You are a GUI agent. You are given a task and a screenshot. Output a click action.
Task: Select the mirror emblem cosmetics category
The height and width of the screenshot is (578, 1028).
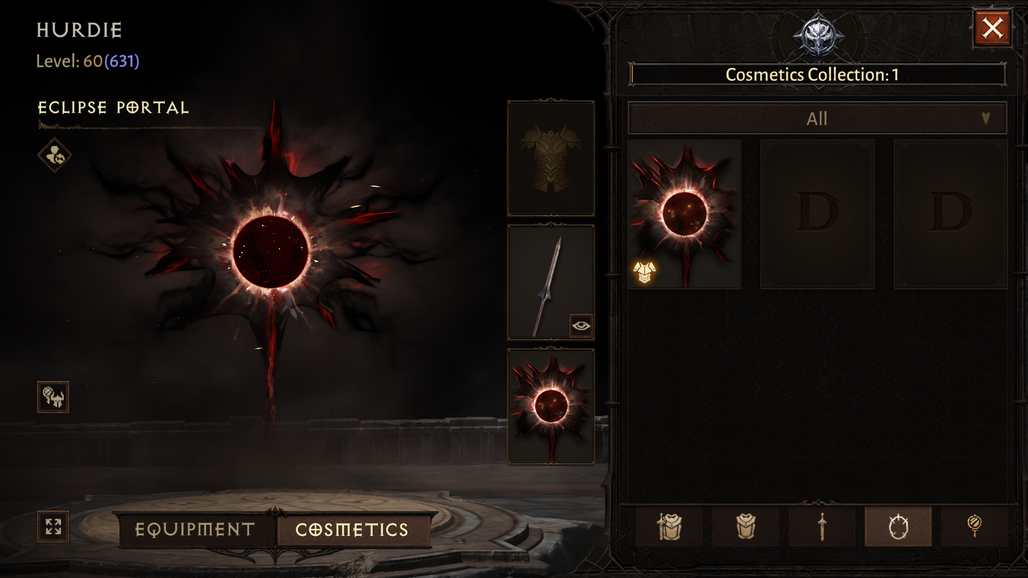point(974,526)
